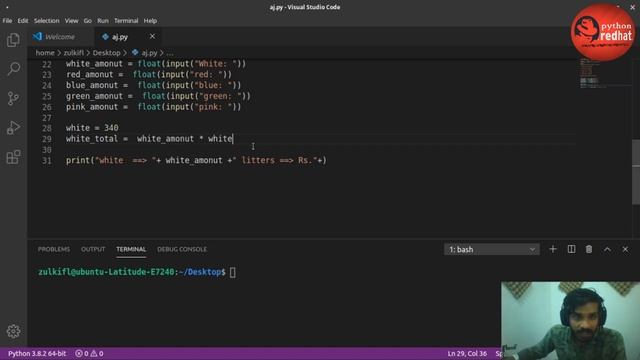This screenshot has width=640, height=360.
Task: Open the Go menu
Action: tap(88, 20)
